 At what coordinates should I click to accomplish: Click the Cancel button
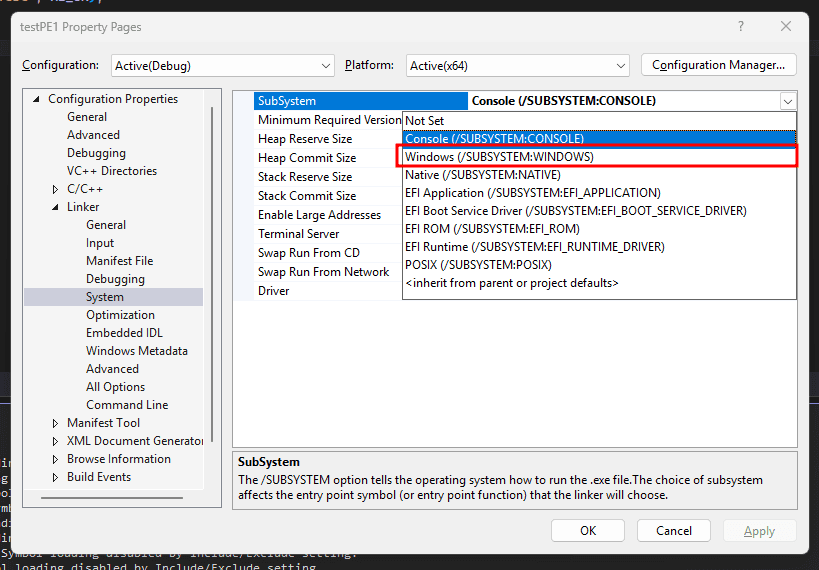[x=673, y=531]
